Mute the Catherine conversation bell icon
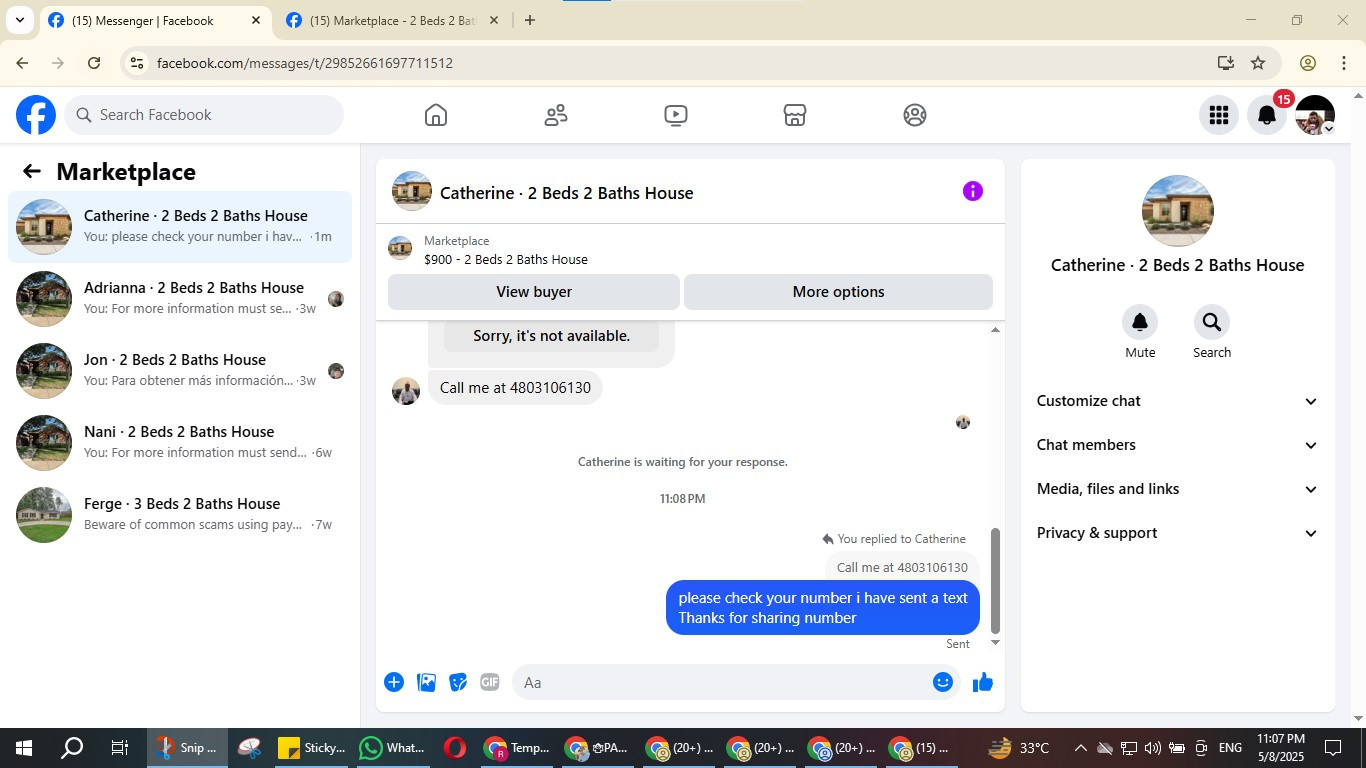The image size is (1366, 768). (x=1140, y=322)
